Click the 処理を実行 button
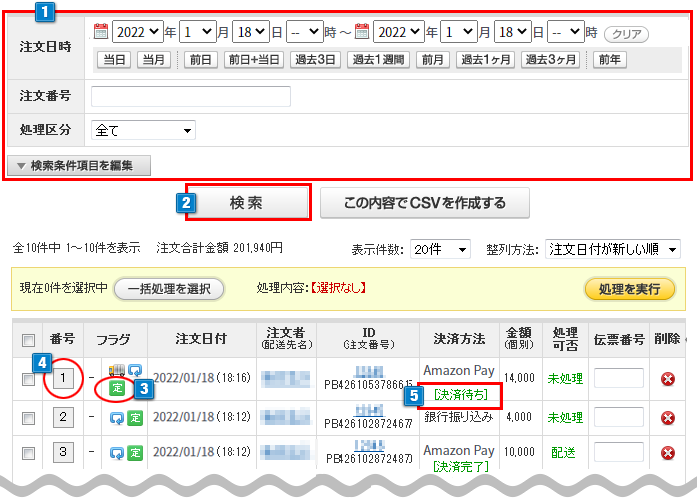 [629, 289]
